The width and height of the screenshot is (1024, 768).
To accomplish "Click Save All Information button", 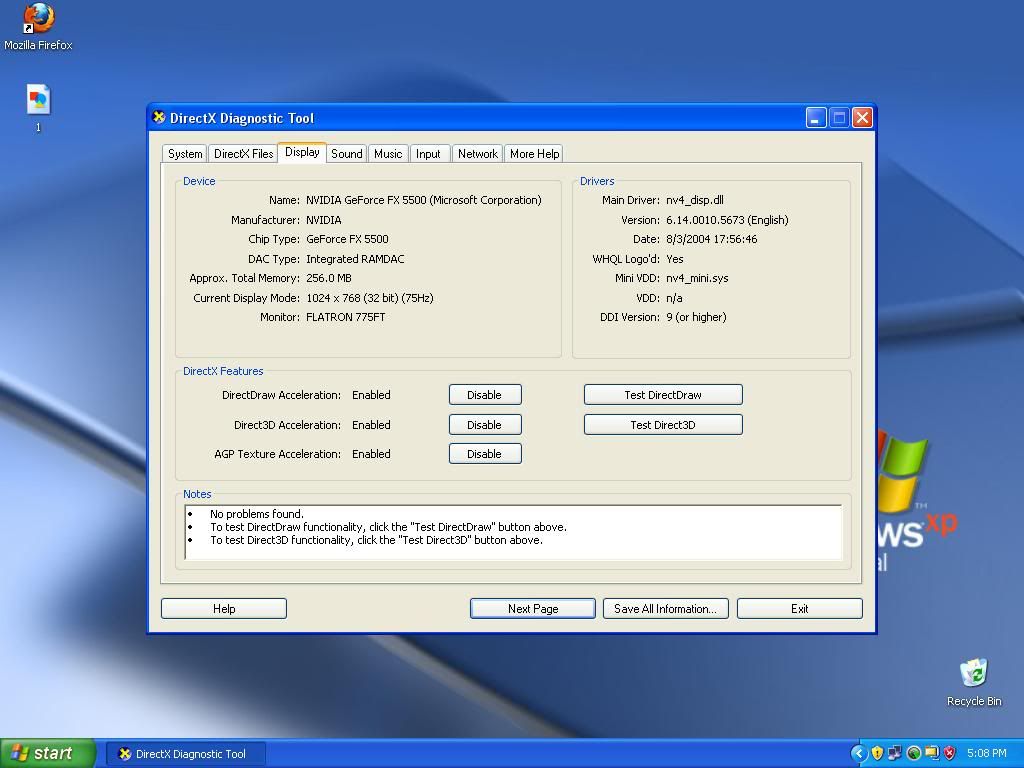I will [x=665, y=609].
